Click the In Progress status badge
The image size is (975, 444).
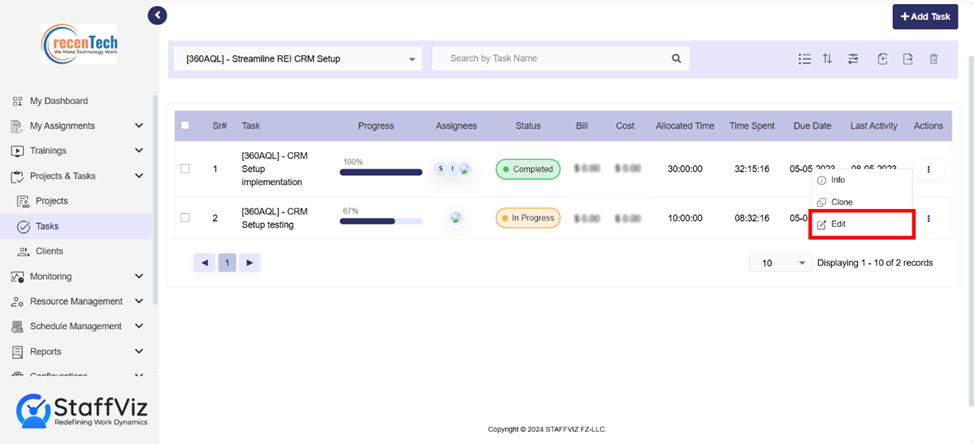point(528,218)
